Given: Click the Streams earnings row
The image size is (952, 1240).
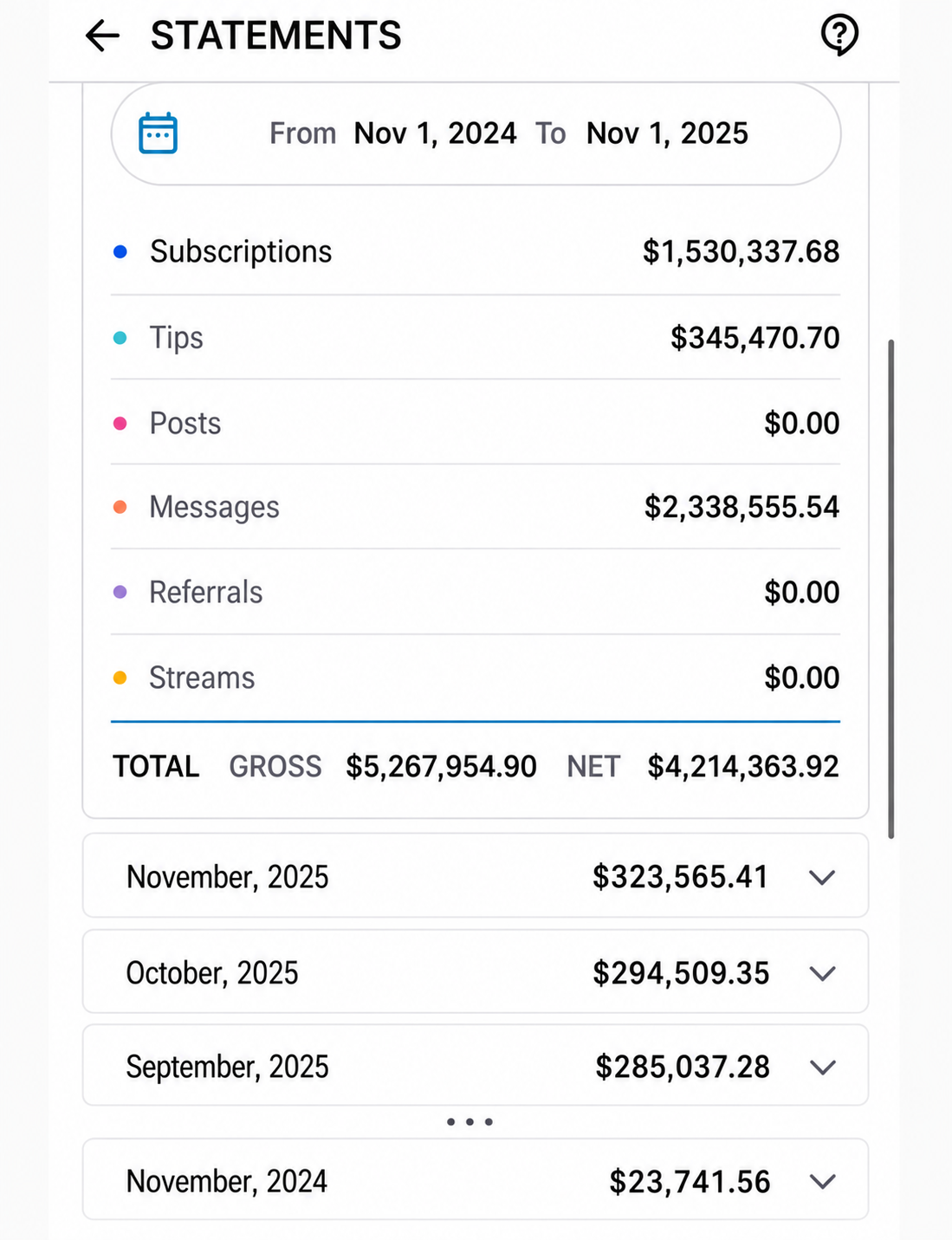Looking at the screenshot, I should [476, 678].
